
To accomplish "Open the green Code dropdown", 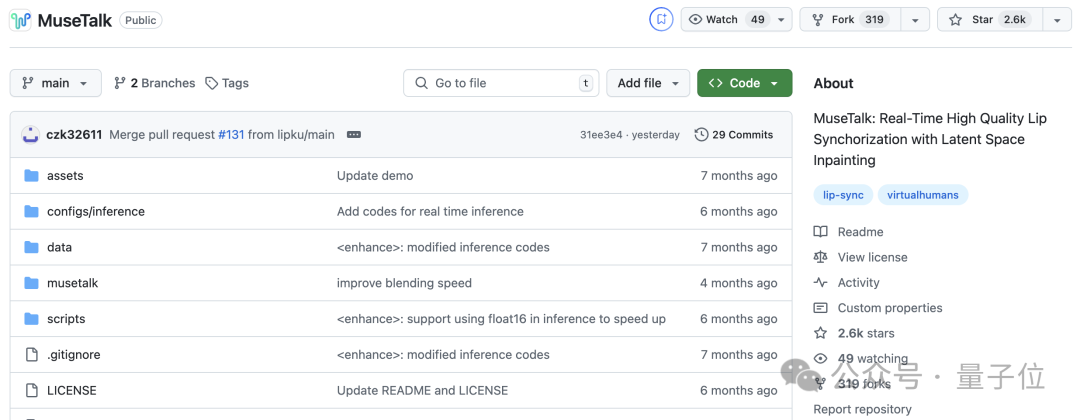I will pyautogui.click(x=744, y=83).
